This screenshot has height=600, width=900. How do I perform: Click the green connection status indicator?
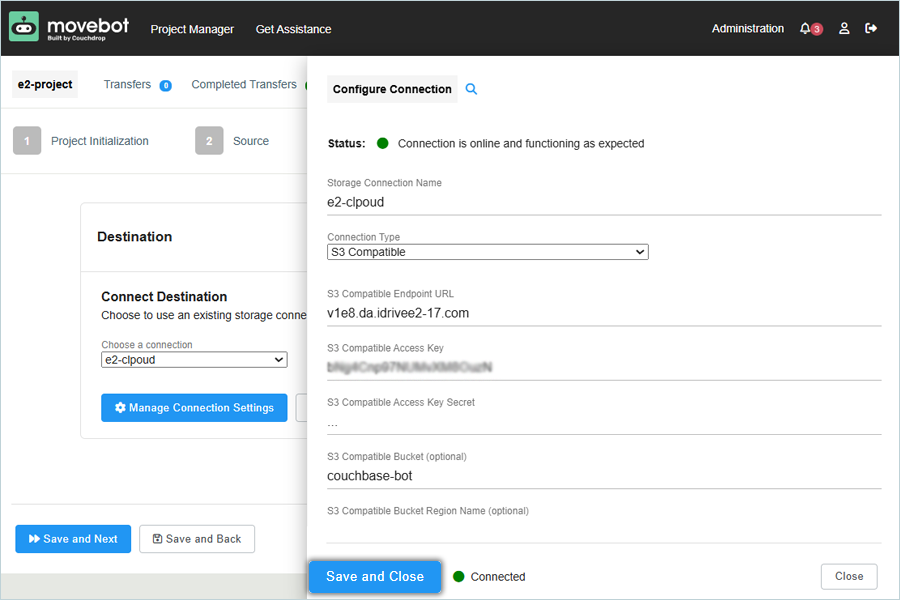click(382, 143)
